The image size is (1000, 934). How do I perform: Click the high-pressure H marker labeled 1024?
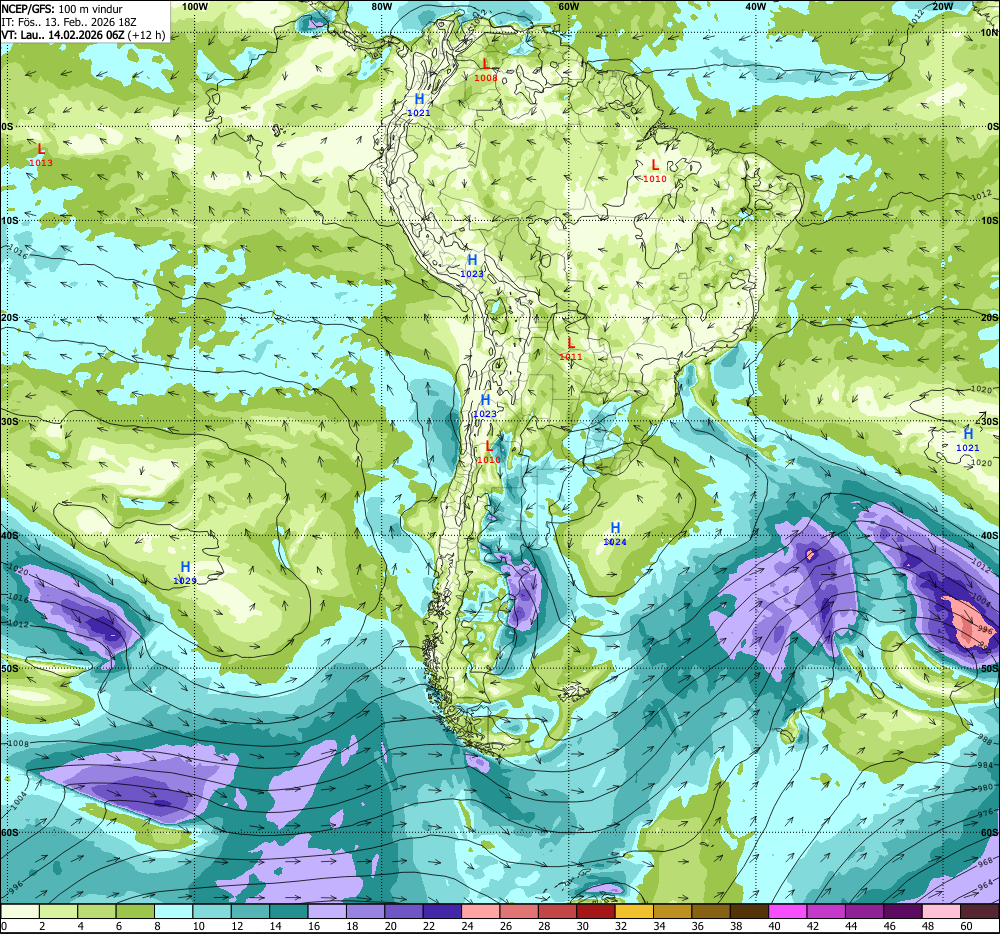coord(615,528)
